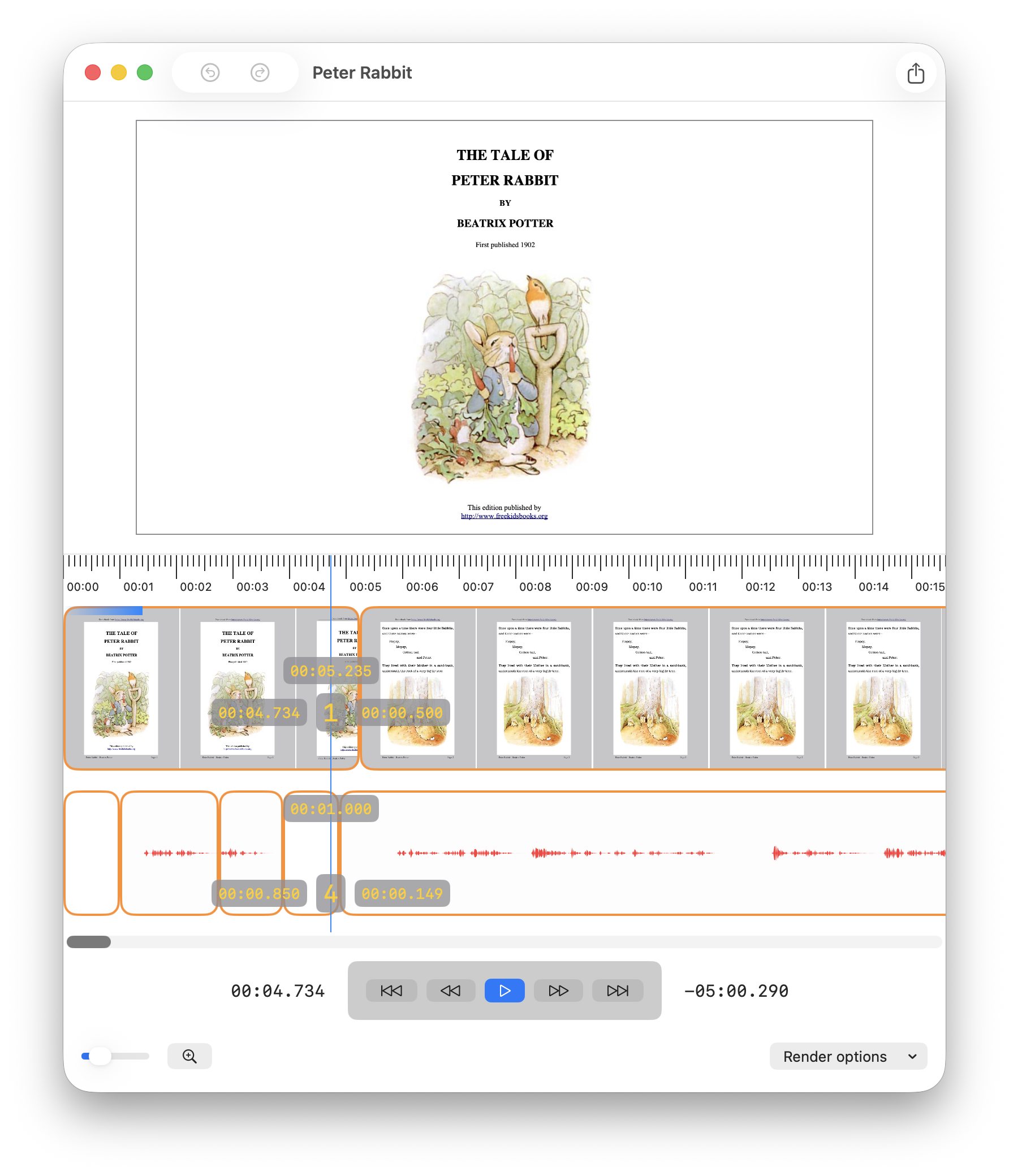
Task: Open the share export icon
Action: pyautogui.click(x=915, y=73)
